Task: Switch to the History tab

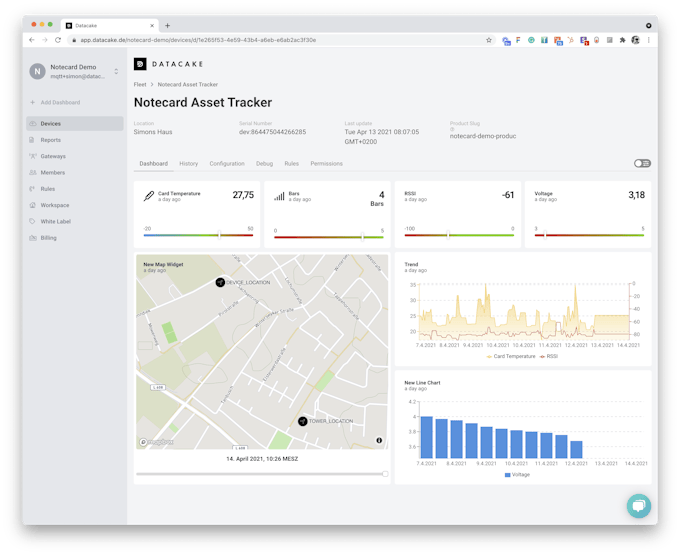Action: click(188, 163)
